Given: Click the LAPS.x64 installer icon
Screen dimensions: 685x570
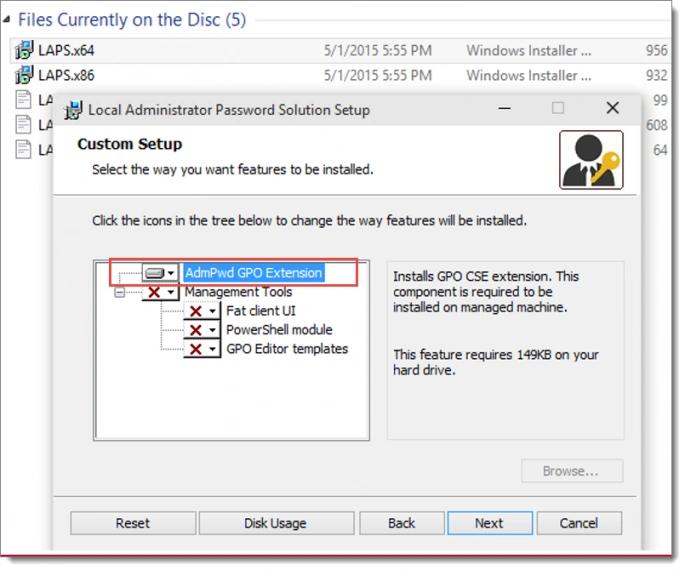Looking at the screenshot, I should [24, 50].
